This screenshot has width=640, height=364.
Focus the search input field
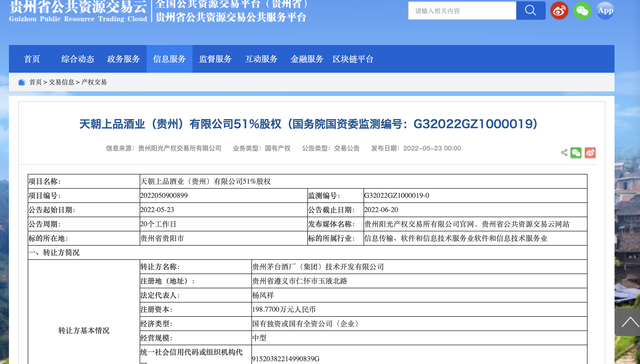[x=462, y=11]
